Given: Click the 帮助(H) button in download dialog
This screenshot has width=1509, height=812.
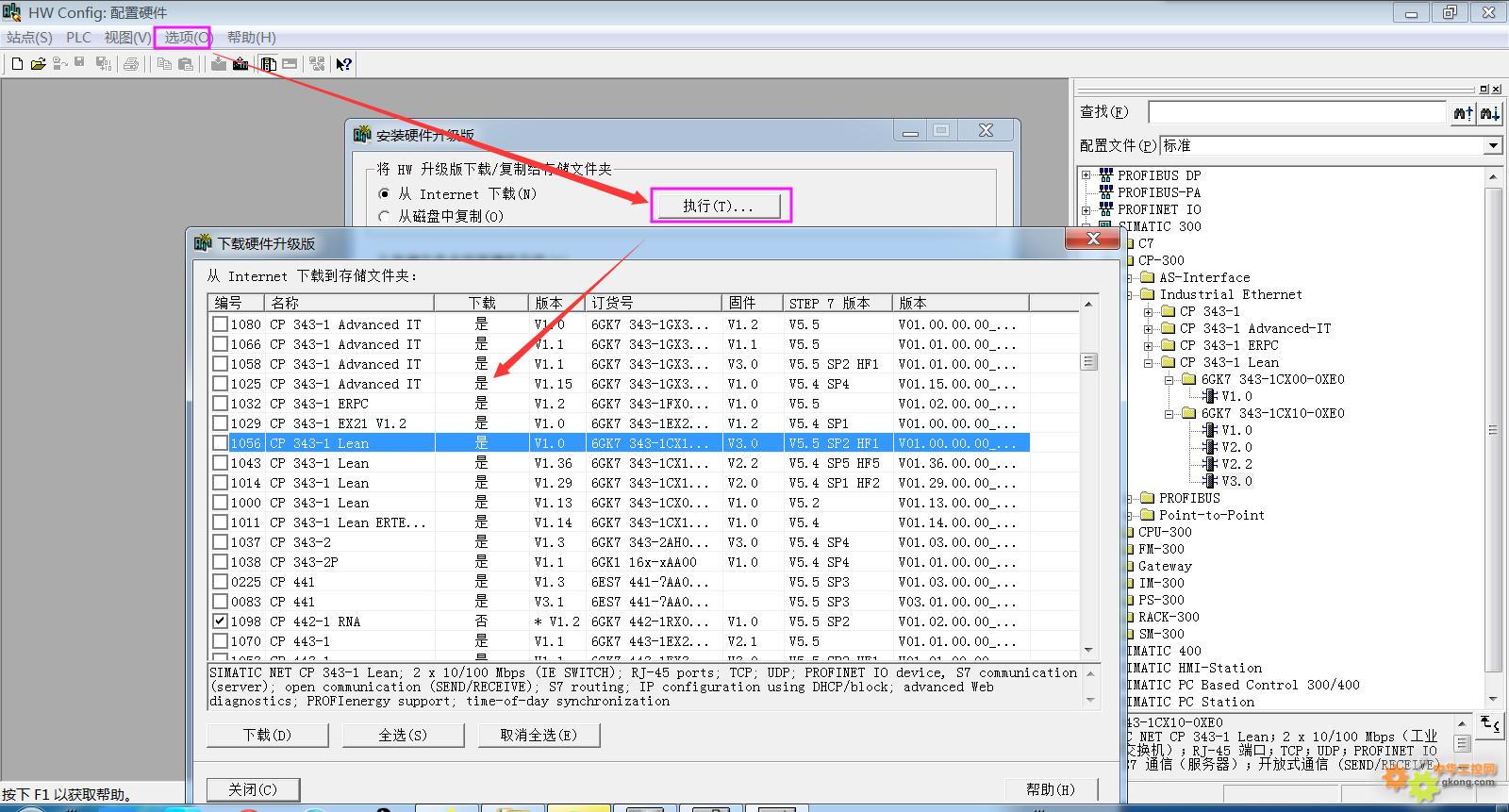Looking at the screenshot, I should (x=1051, y=789).
